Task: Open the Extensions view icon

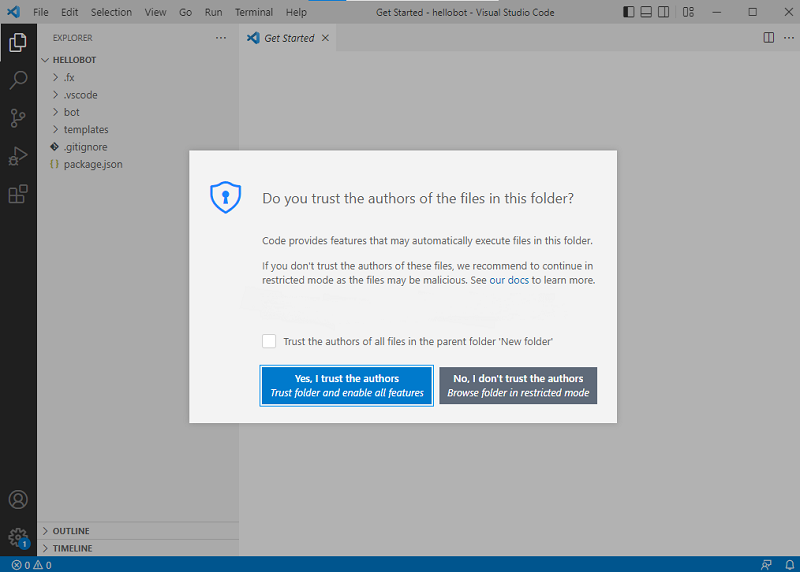Action: point(18,194)
